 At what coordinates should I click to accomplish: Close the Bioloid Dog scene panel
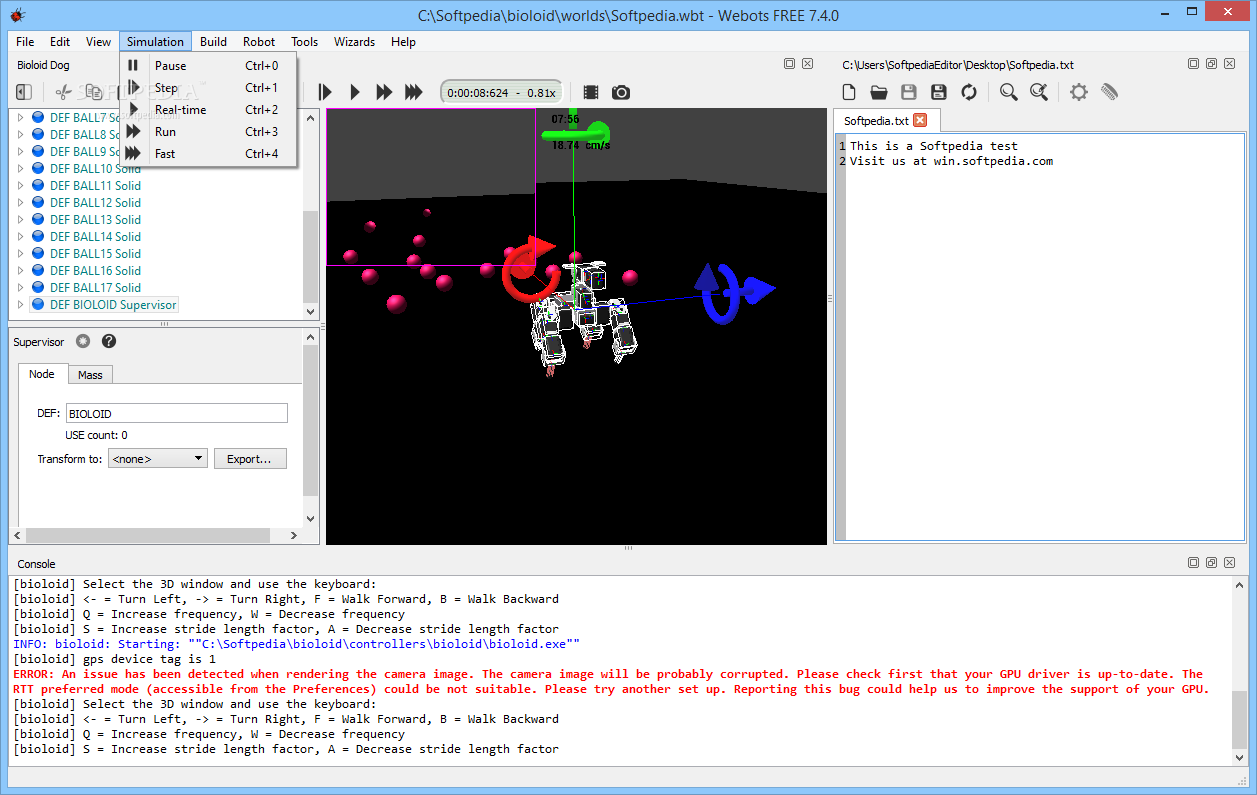pos(807,63)
